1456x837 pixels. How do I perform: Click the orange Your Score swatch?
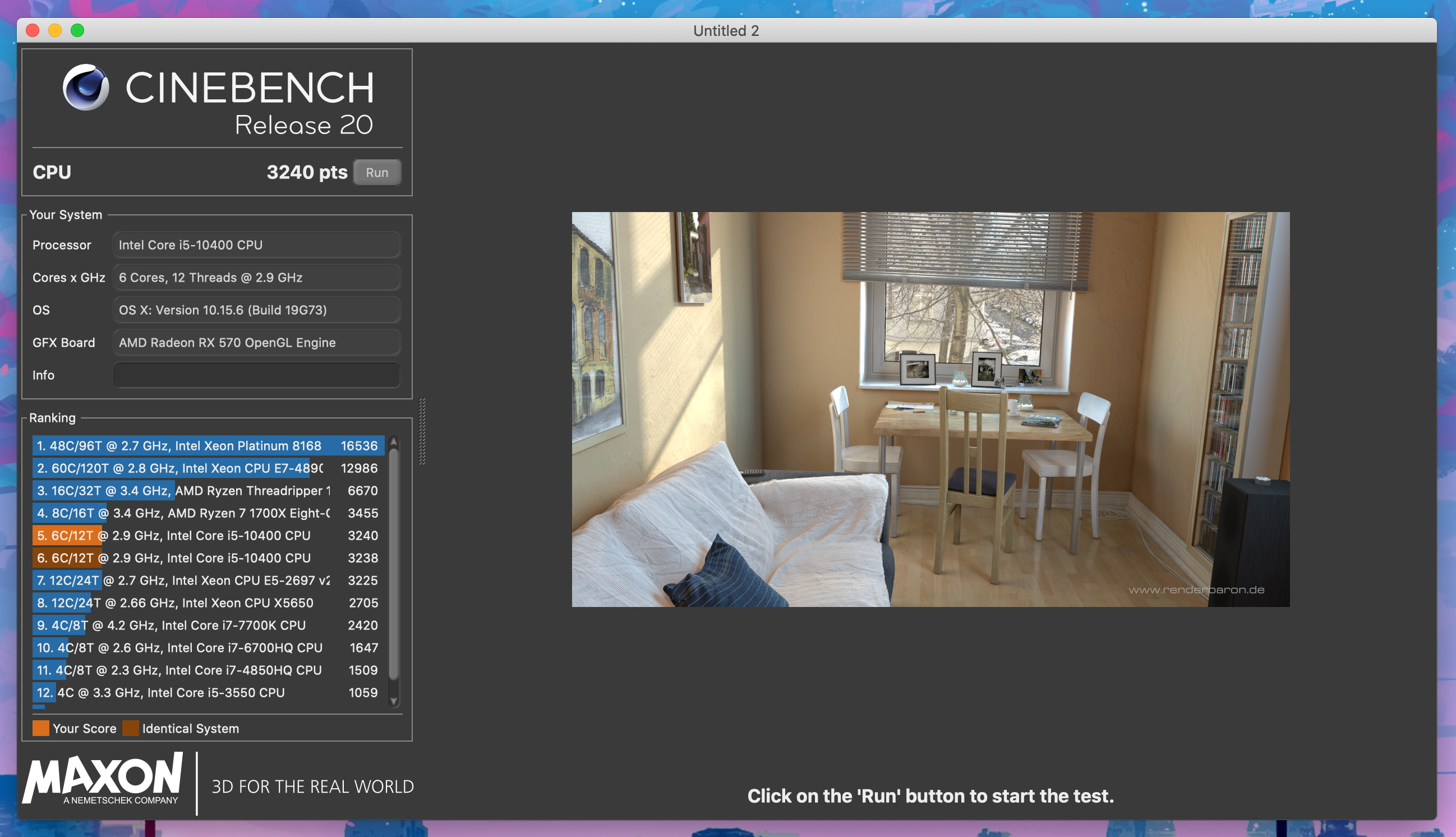tap(41, 728)
